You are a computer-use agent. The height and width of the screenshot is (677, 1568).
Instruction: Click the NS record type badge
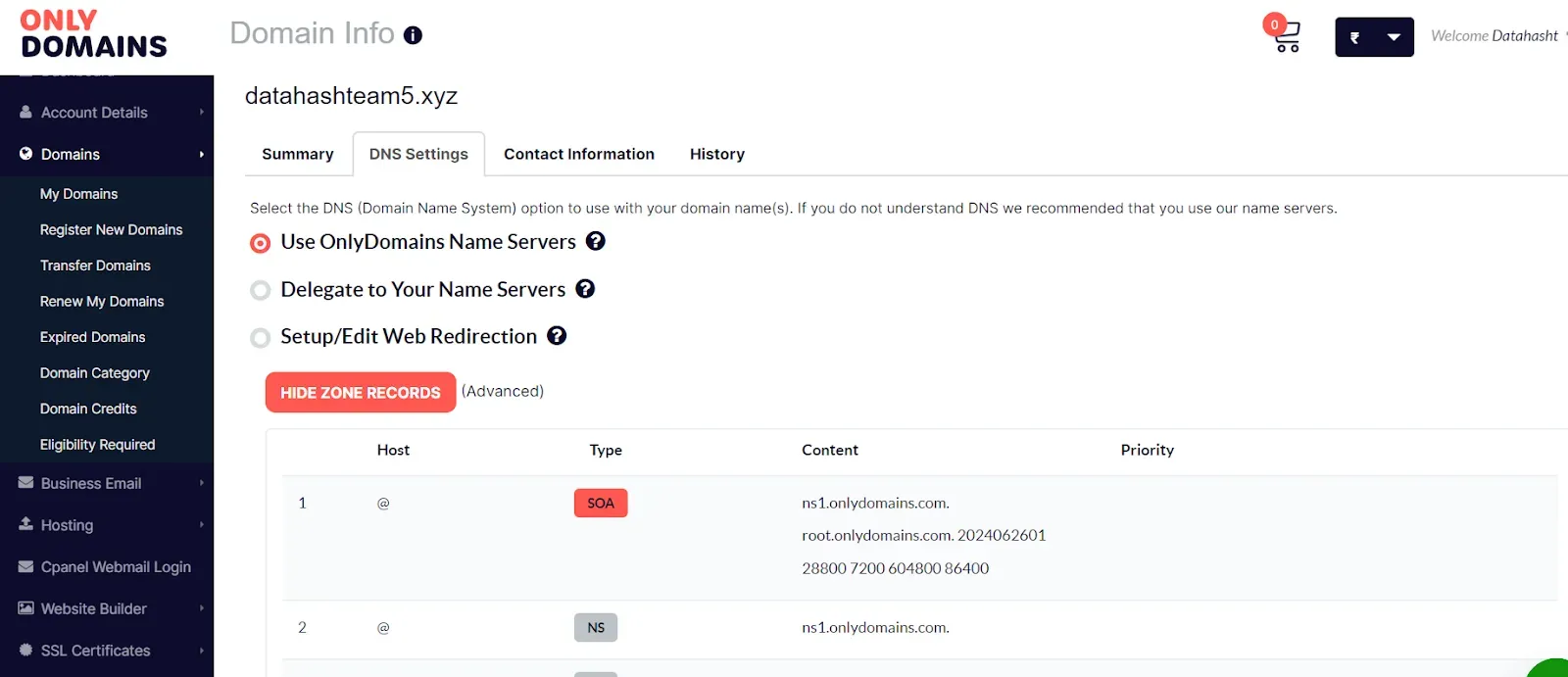pos(596,627)
